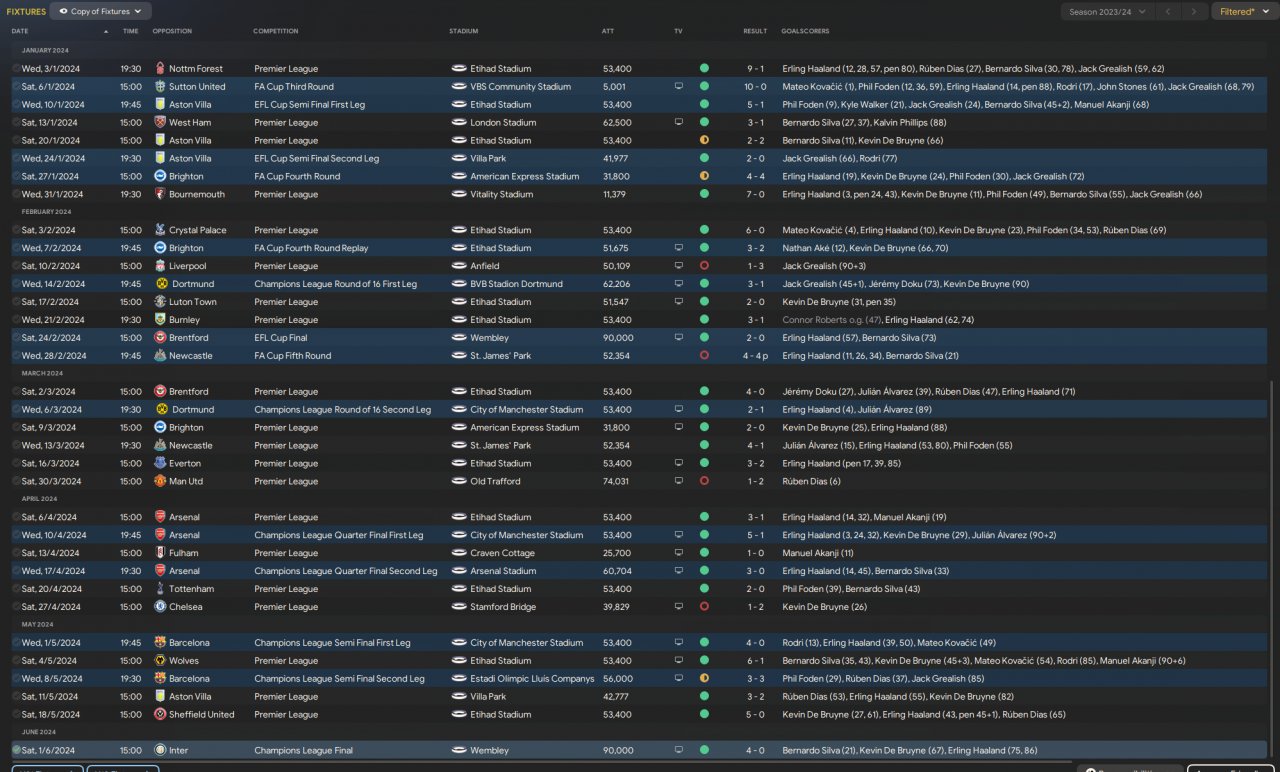Viewport: 1280px width, 772px height.
Task: Toggle the tick beside Sat, 27/4/2024
Action: (16, 607)
